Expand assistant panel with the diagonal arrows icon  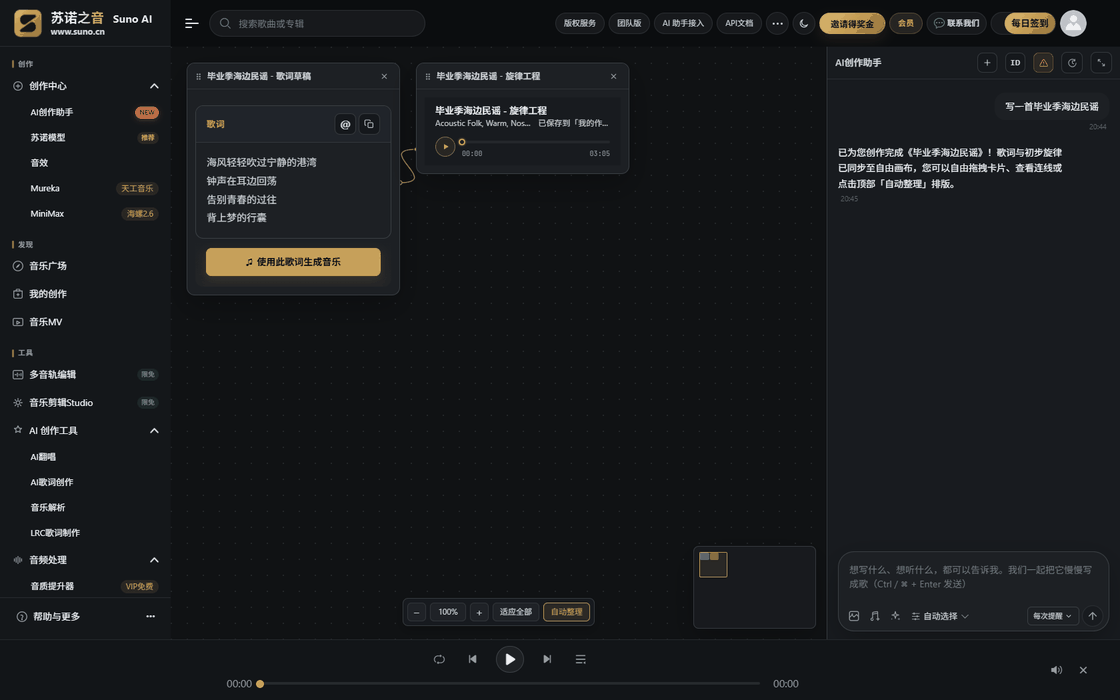(1101, 63)
